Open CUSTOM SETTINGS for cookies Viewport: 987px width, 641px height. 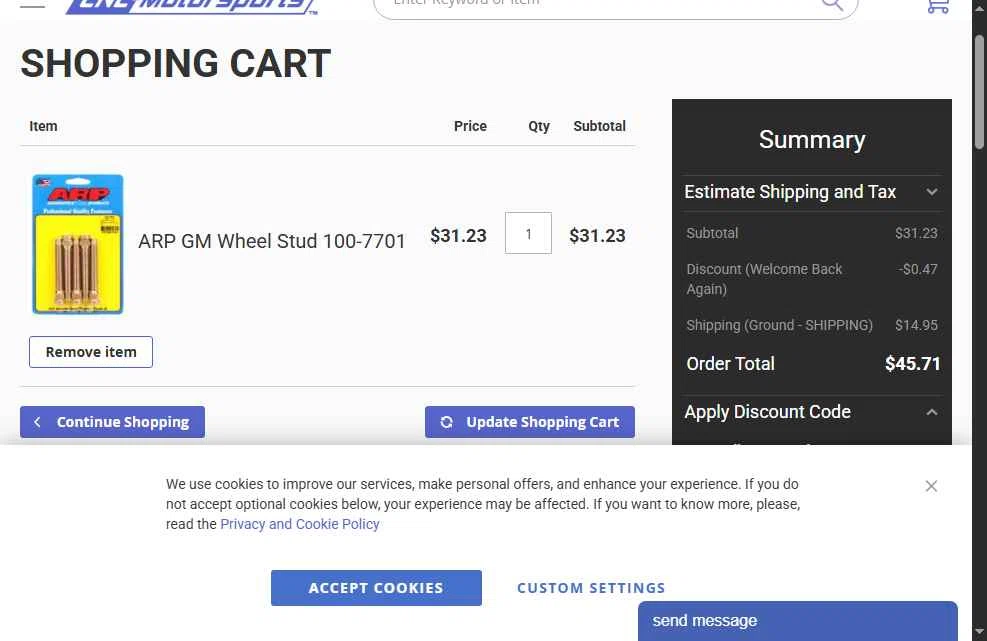tap(591, 588)
